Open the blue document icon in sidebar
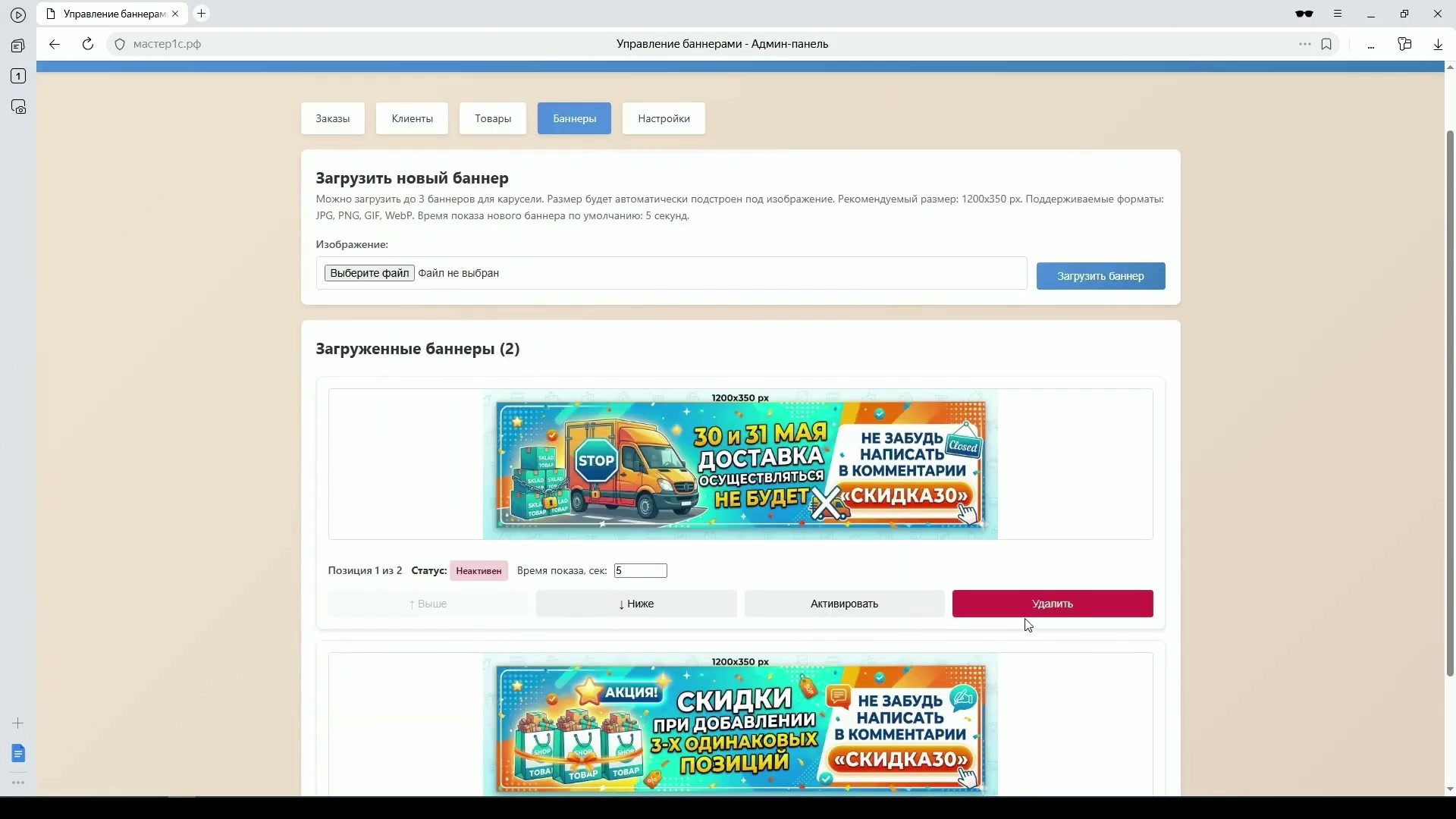Image resolution: width=1456 pixels, height=819 pixels. pos(18,753)
